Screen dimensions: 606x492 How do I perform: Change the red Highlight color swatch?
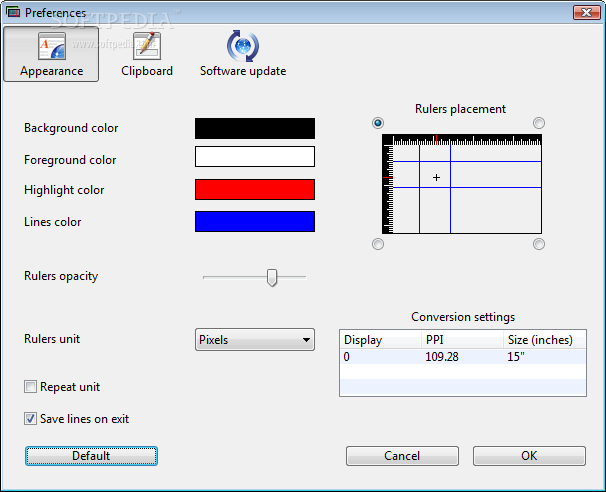click(254, 190)
